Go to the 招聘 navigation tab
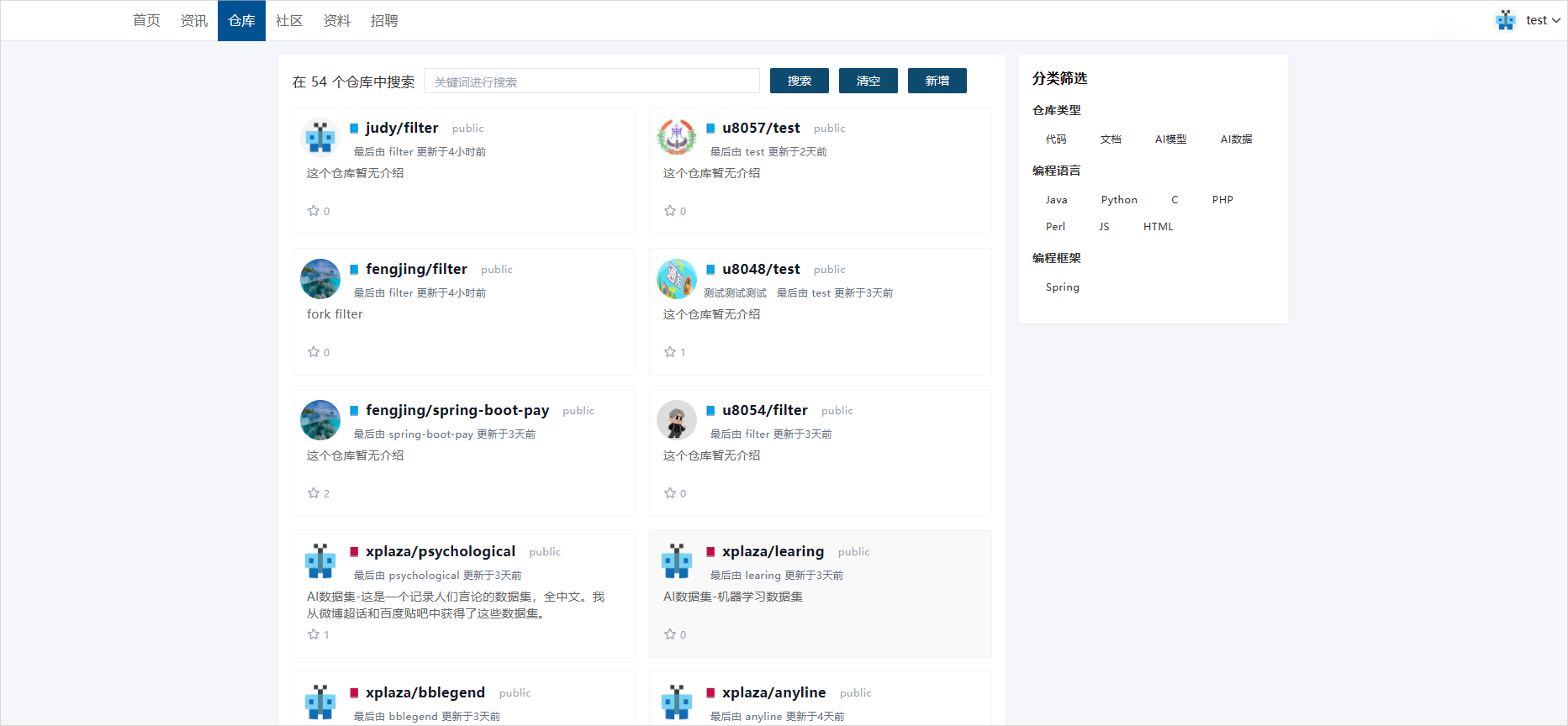Screen dimensions: 1568x726 (x=384, y=20)
